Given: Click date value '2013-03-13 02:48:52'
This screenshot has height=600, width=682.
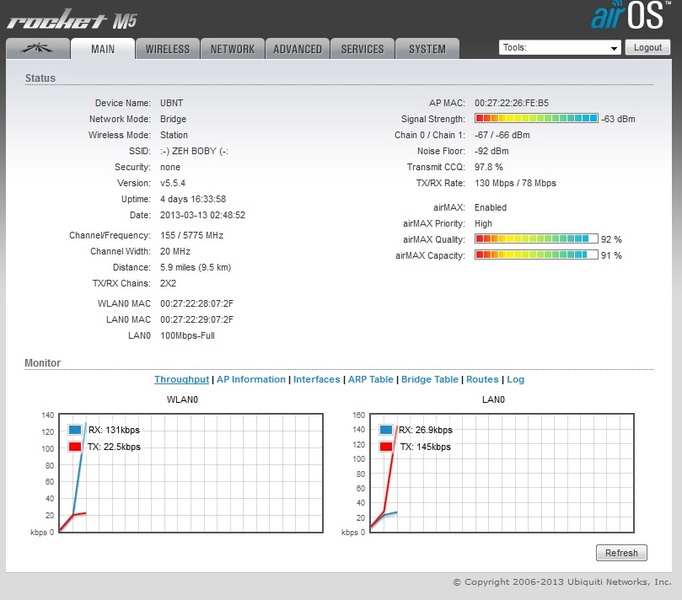Looking at the screenshot, I should pos(203,215).
